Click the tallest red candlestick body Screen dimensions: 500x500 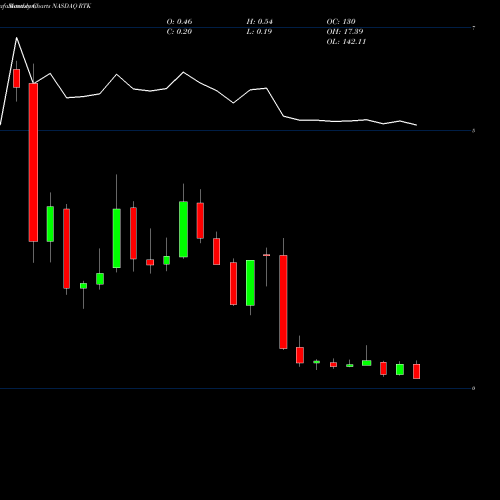click(33, 162)
